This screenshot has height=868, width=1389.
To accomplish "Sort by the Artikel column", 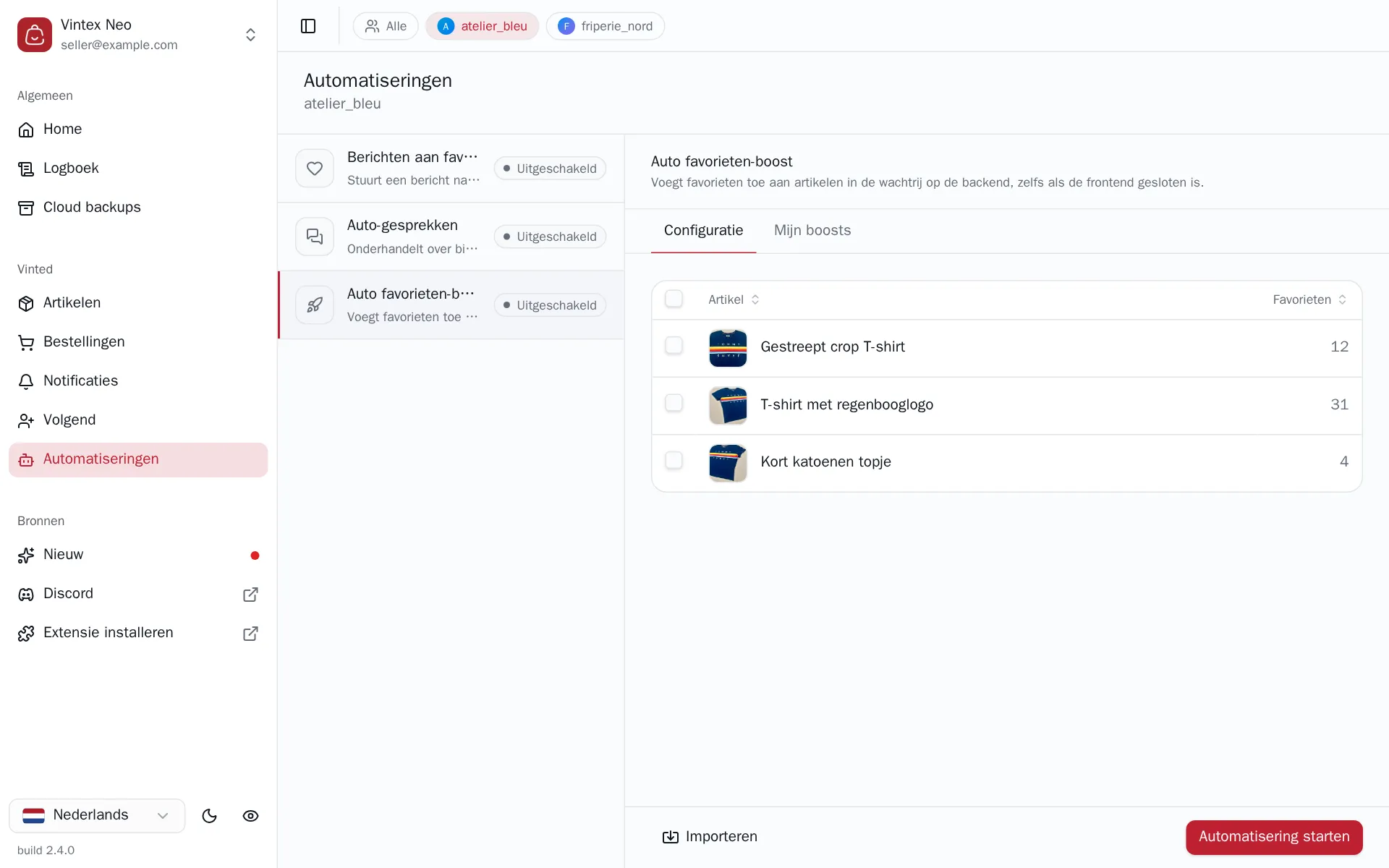I will (x=734, y=299).
